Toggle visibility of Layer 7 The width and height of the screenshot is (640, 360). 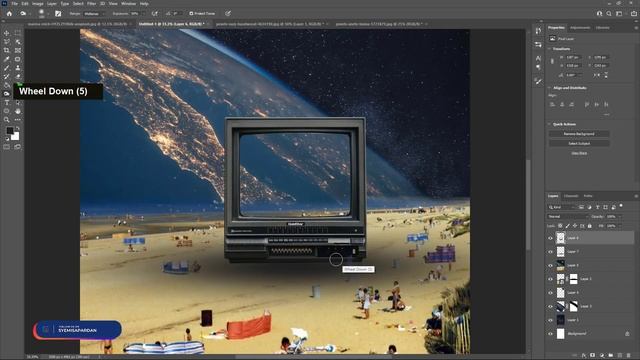550,252
